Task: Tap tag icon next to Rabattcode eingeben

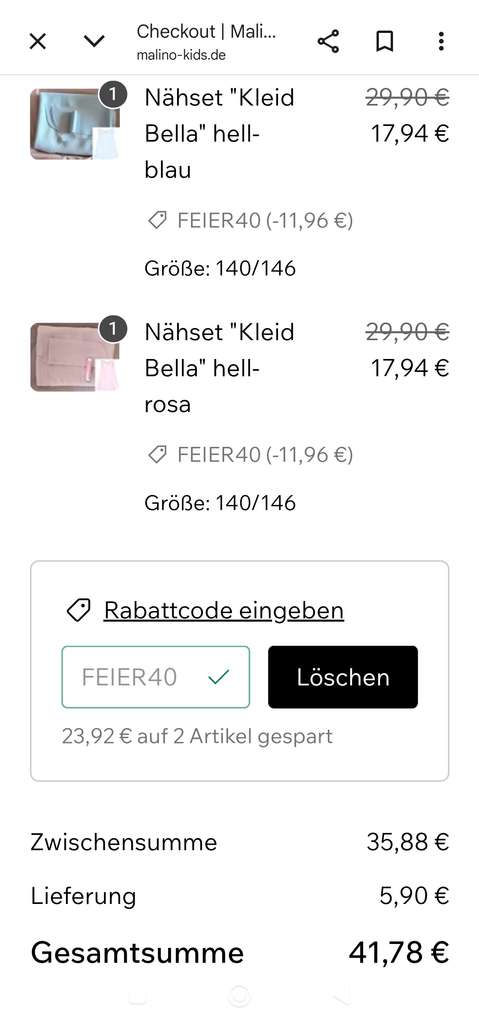Action: pyautogui.click(x=78, y=611)
